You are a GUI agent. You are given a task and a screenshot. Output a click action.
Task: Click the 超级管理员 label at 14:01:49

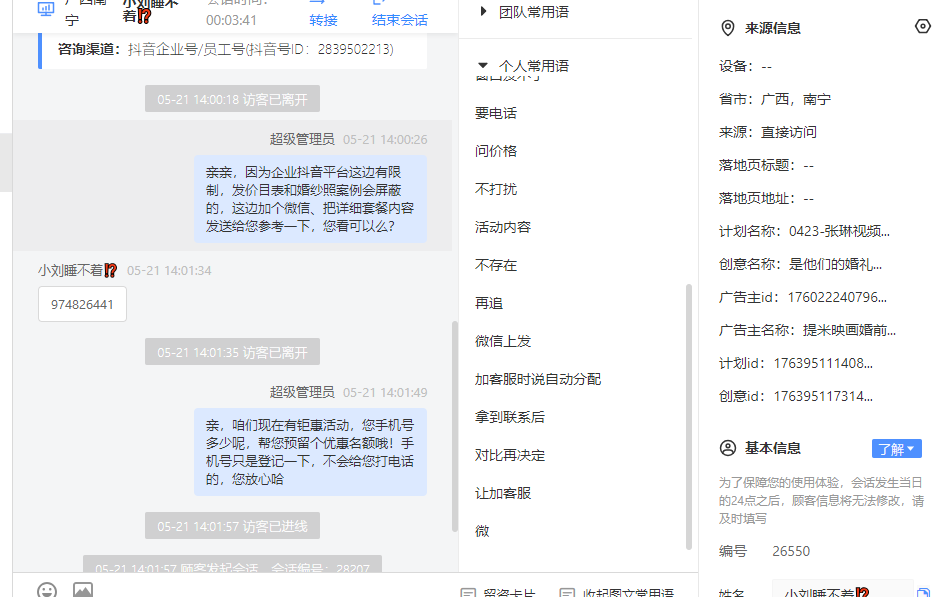click(302, 392)
